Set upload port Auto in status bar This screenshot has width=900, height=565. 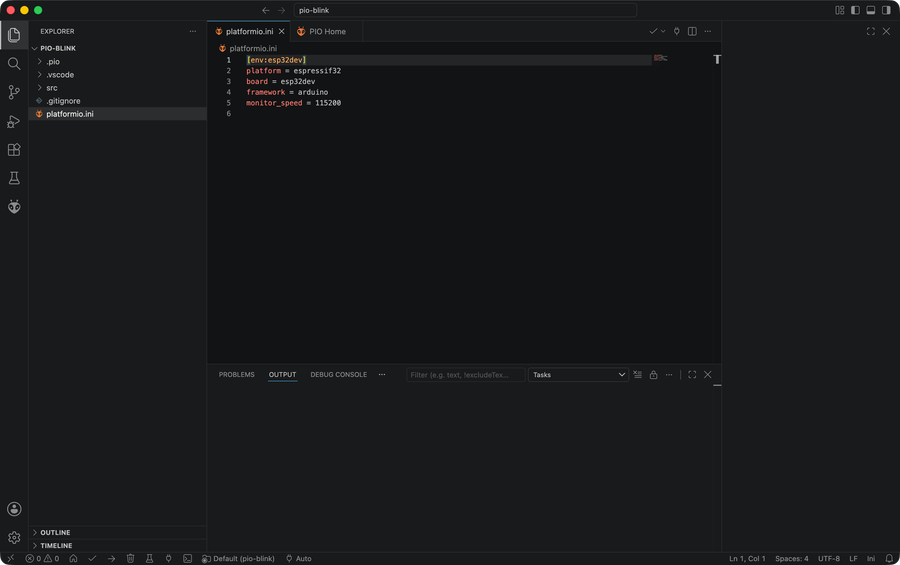pyautogui.click(x=298, y=559)
